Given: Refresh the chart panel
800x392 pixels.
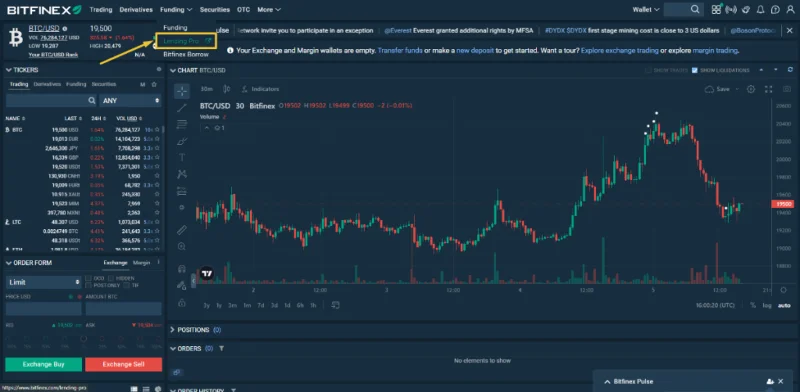Looking at the screenshot, I should pyautogui.click(x=791, y=70).
